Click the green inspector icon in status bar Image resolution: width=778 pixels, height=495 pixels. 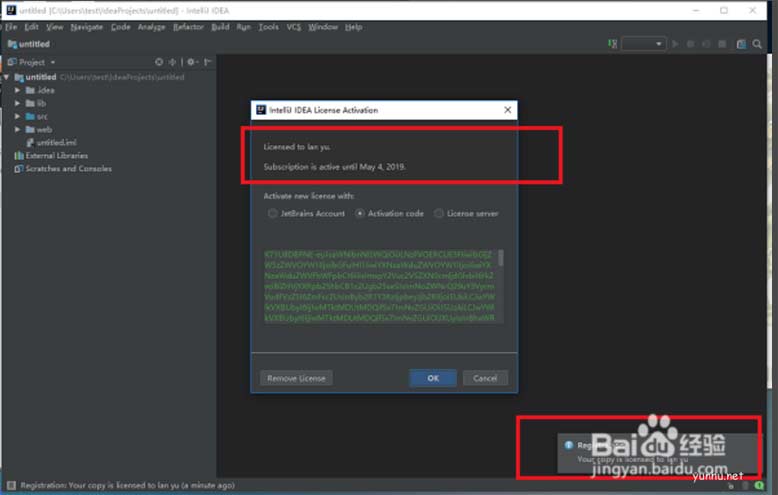[x=759, y=485]
